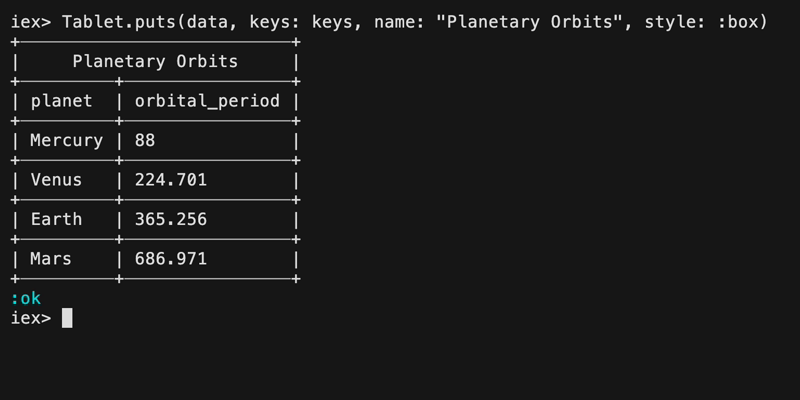Select the Venus planet cell
This screenshot has height=400, width=800.
tap(56, 180)
